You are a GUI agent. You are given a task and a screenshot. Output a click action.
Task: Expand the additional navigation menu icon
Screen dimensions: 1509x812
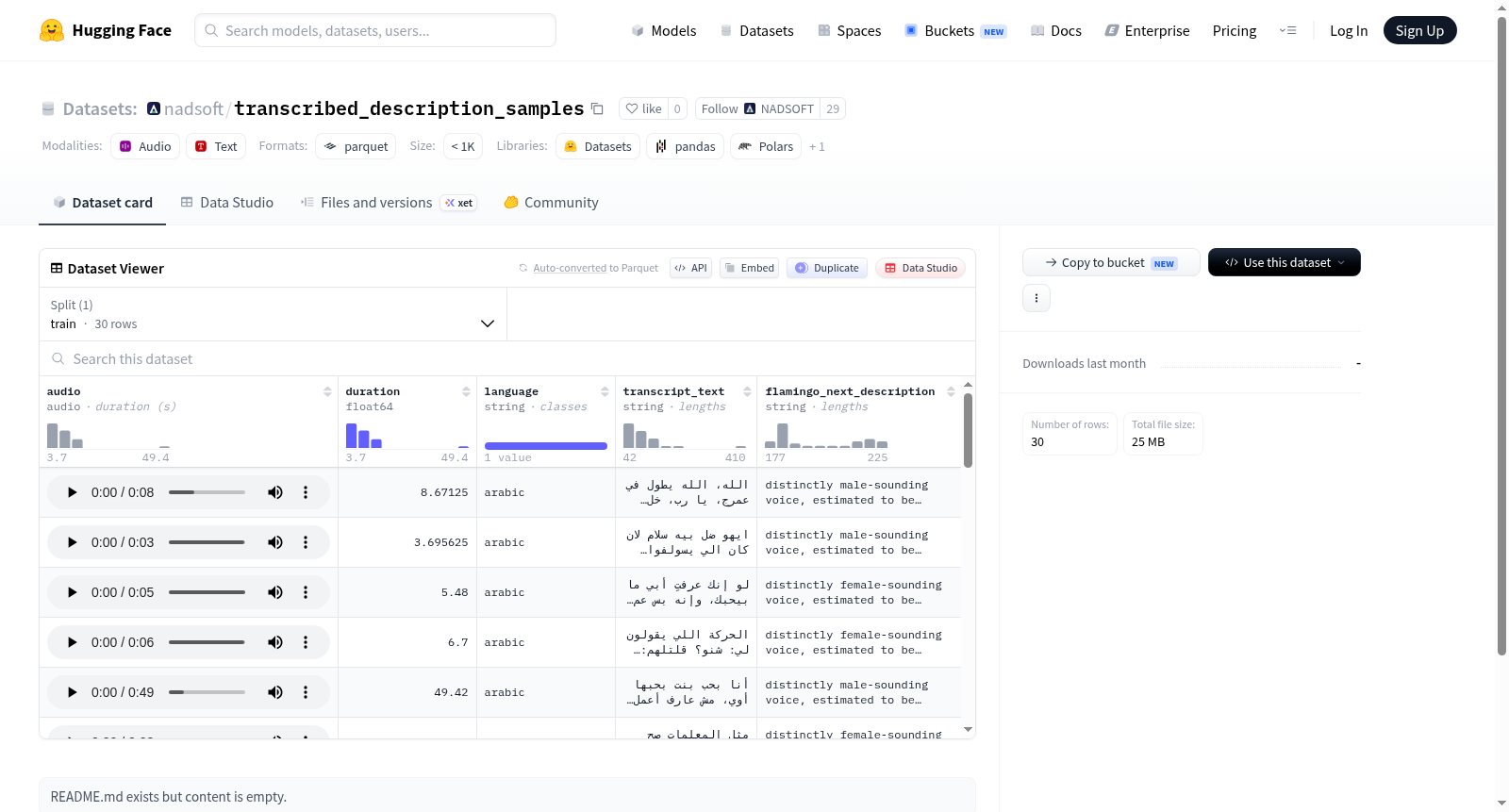click(x=1287, y=30)
